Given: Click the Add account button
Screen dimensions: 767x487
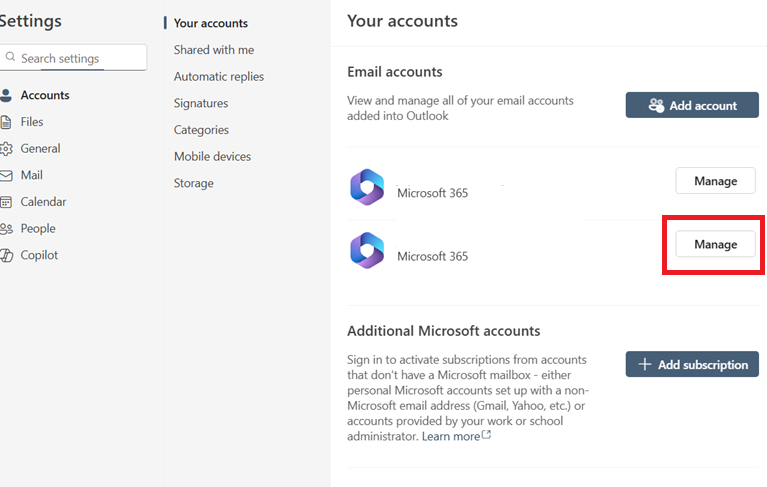Looking at the screenshot, I should 692,105.
